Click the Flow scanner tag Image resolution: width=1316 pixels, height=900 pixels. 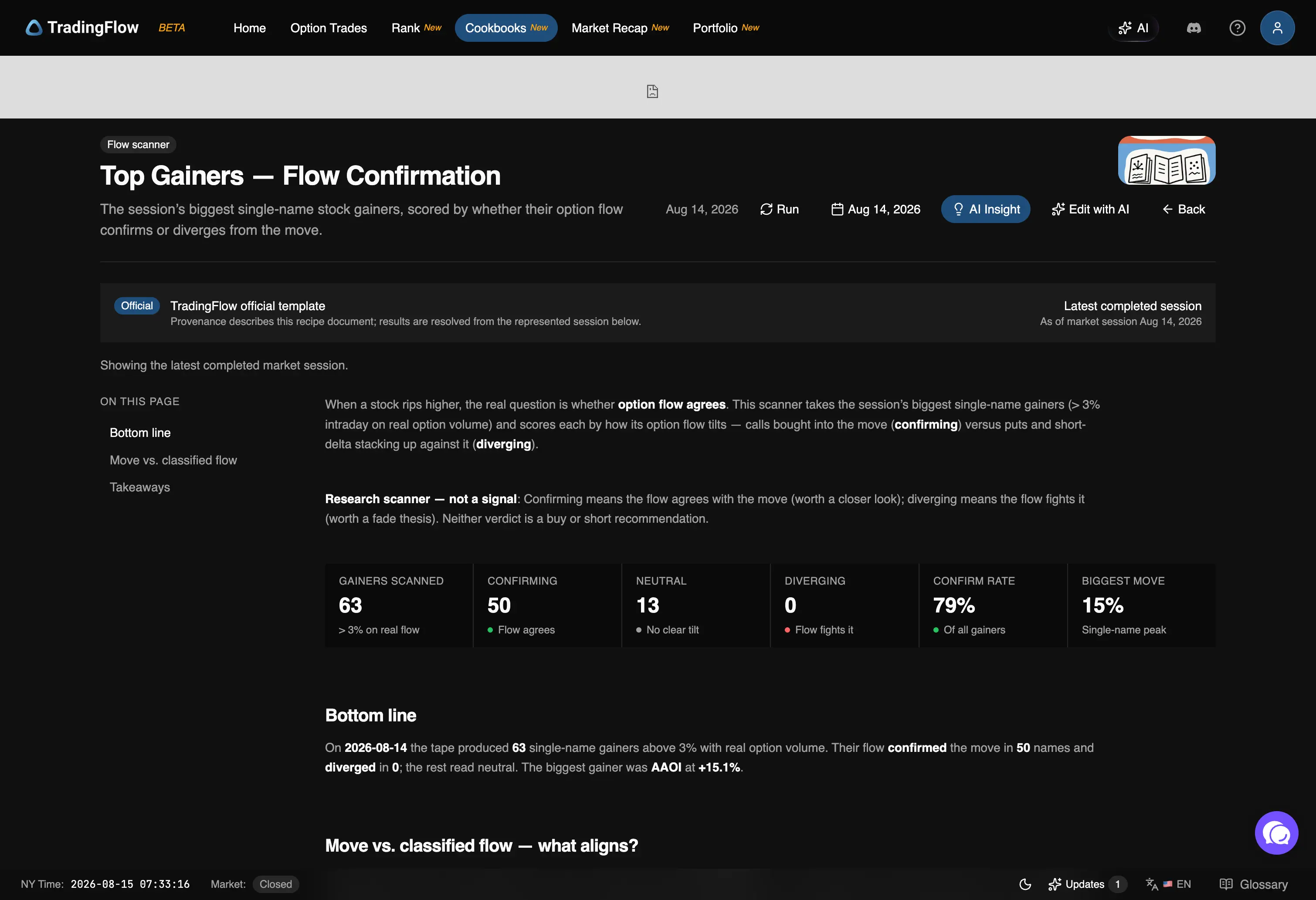click(138, 144)
